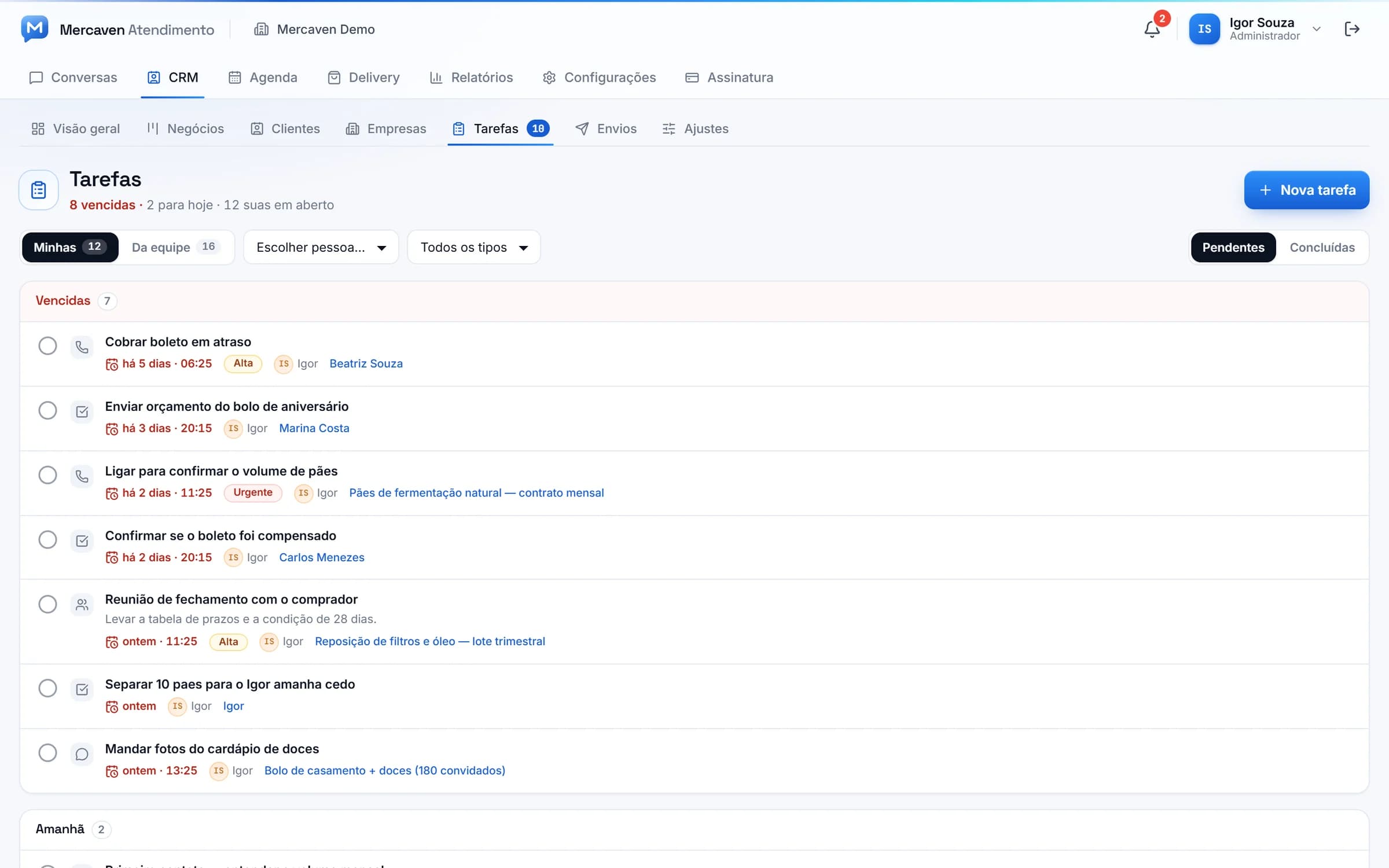The width and height of the screenshot is (1389, 868).
Task: Open the Escolher pessoa dropdown
Action: [321, 247]
